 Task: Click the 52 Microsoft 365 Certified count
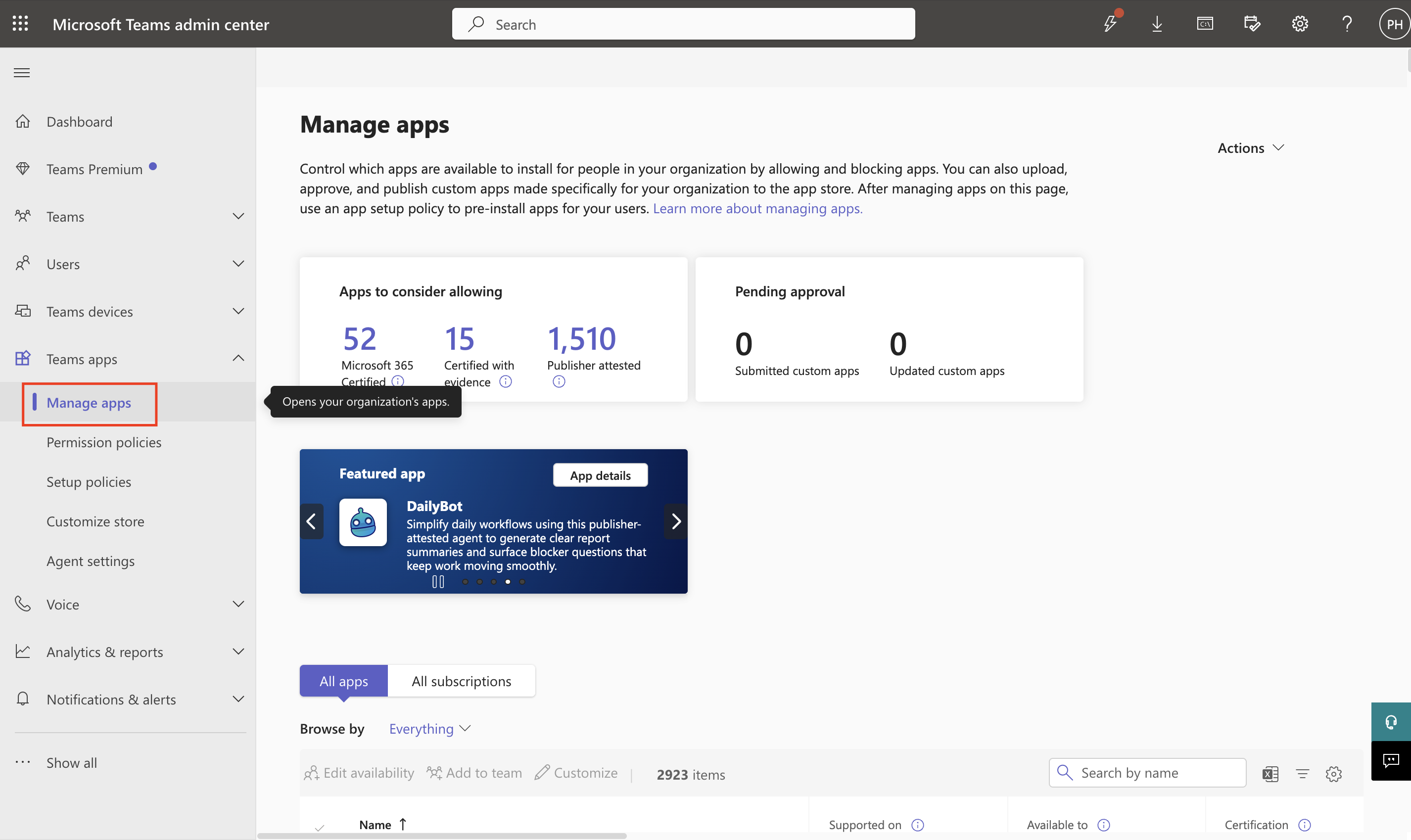(x=360, y=338)
